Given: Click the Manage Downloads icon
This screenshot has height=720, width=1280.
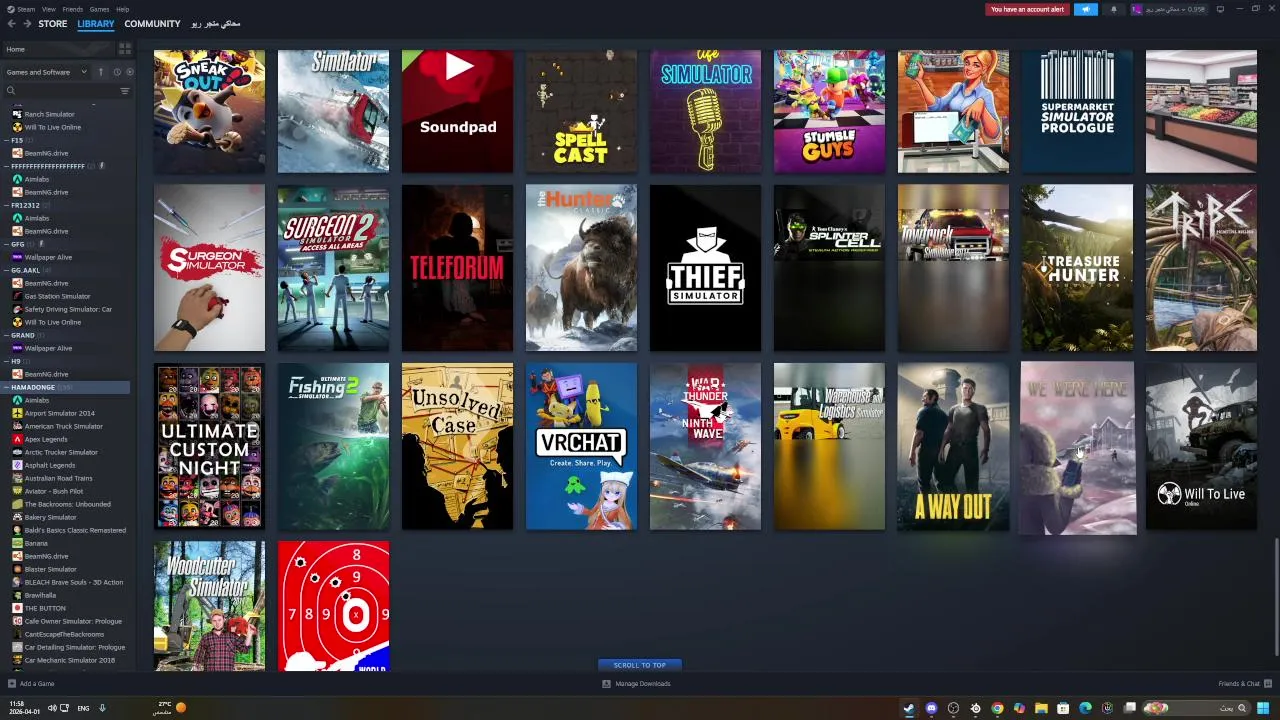Looking at the screenshot, I should click(606, 684).
